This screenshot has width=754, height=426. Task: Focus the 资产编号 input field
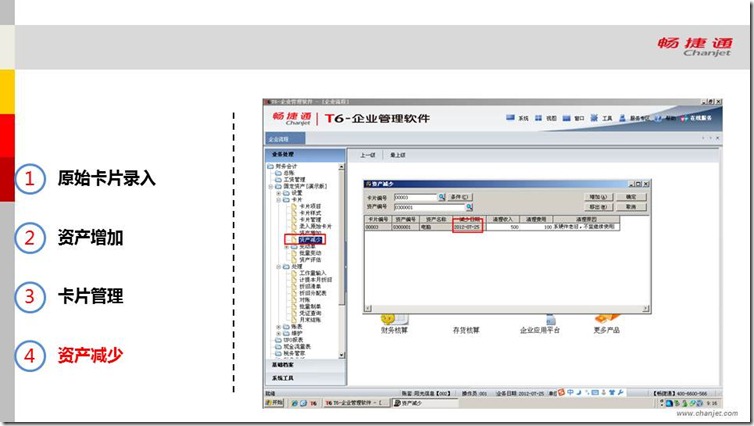pyautogui.click(x=429, y=207)
